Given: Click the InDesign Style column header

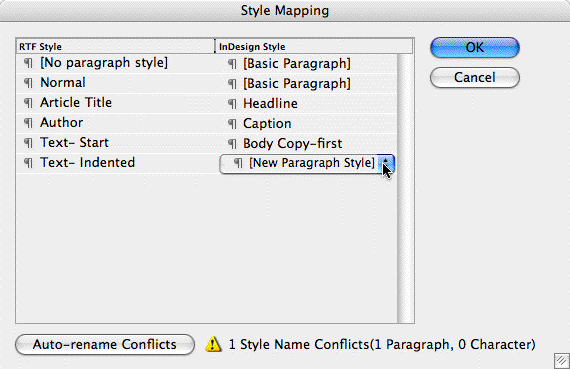Looking at the screenshot, I should tap(314, 47).
